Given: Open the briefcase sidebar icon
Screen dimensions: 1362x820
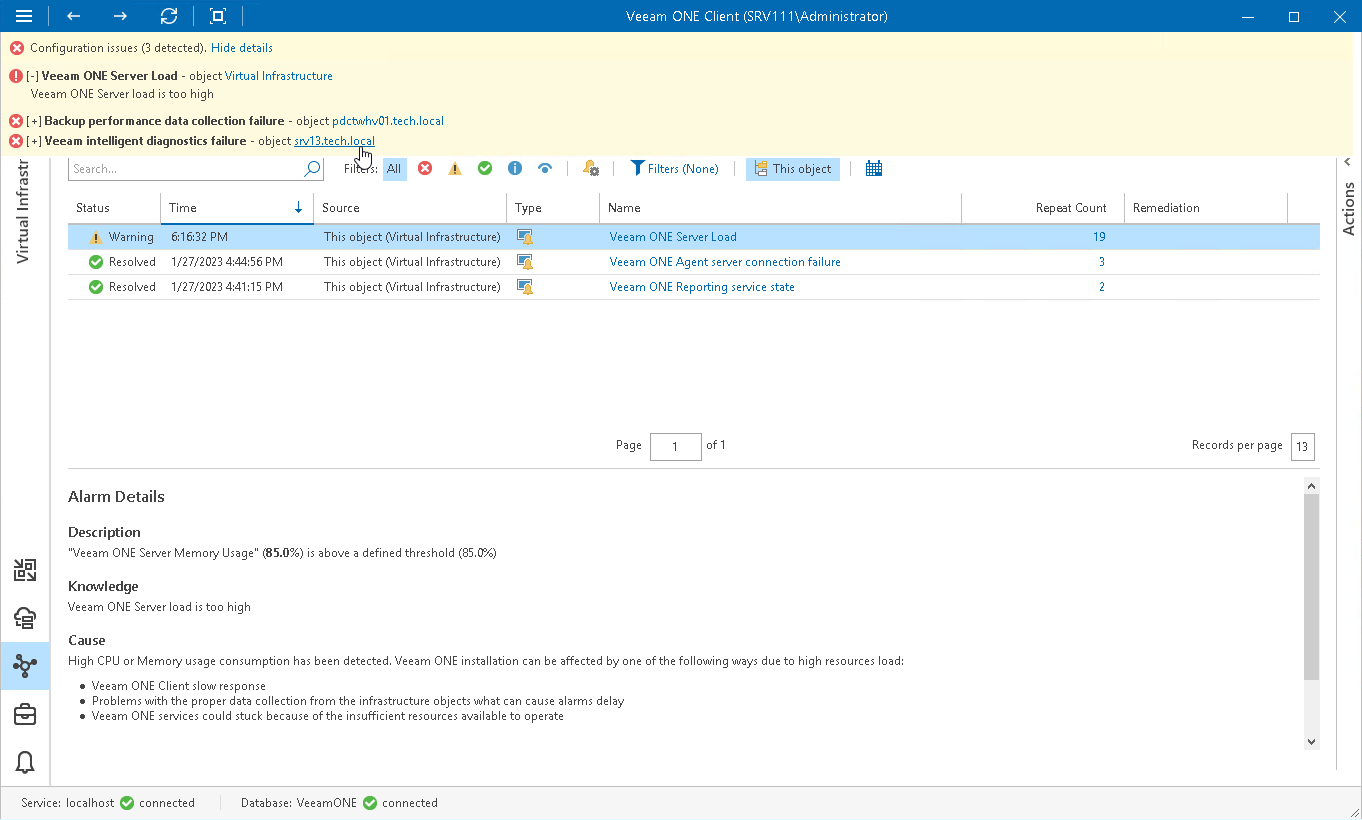Looking at the screenshot, I should (x=25, y=714).
